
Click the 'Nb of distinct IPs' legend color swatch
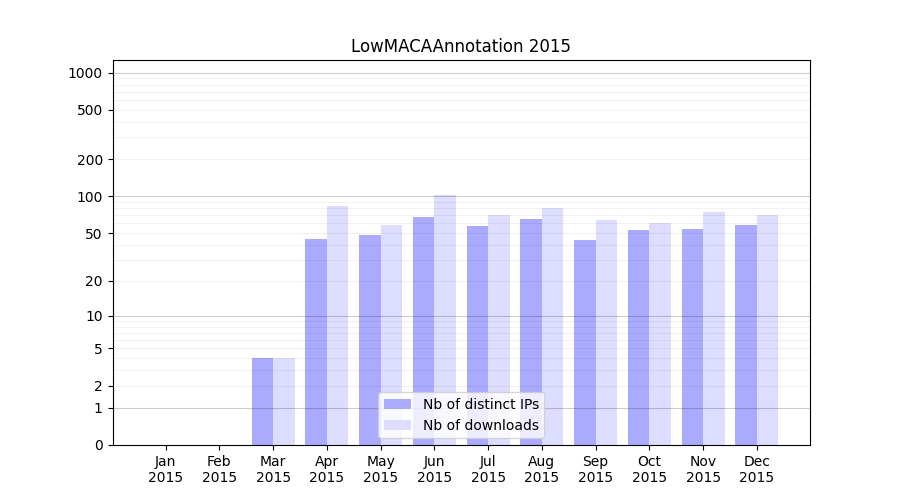[397, 404]
